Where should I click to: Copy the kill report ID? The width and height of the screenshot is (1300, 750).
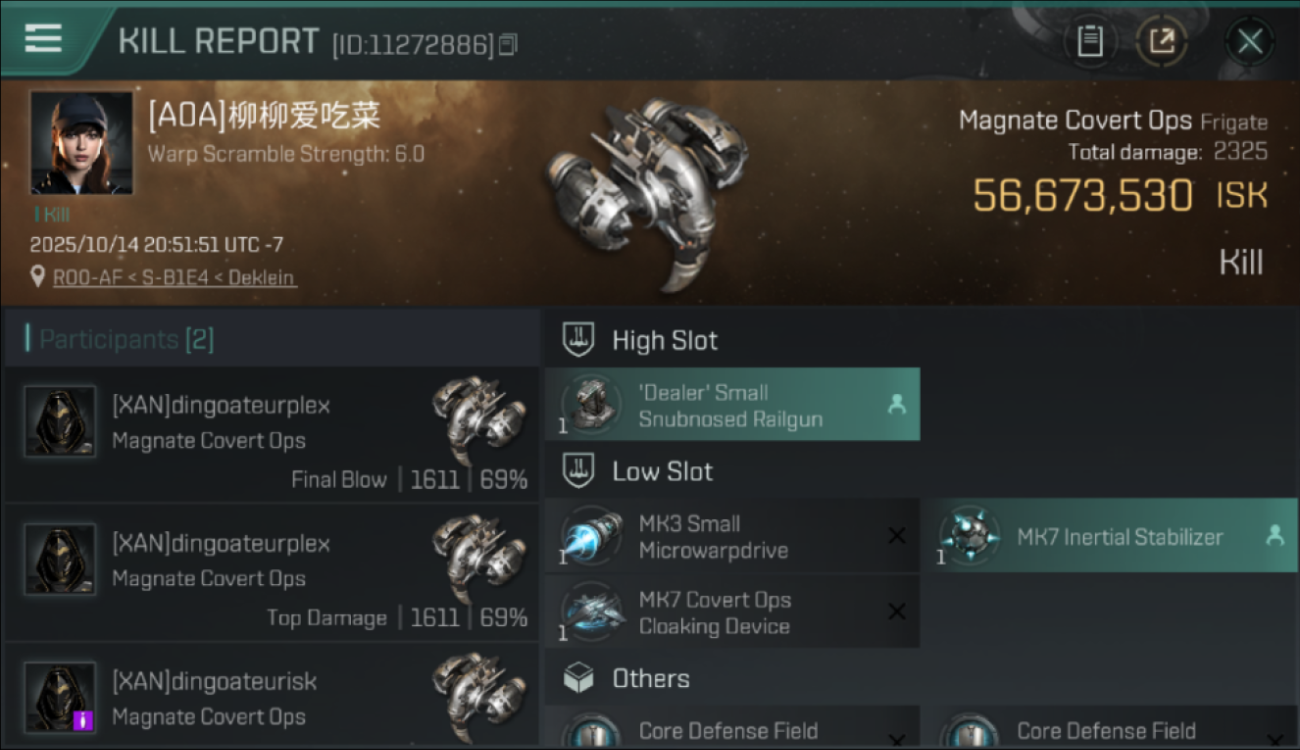[508, 45]
